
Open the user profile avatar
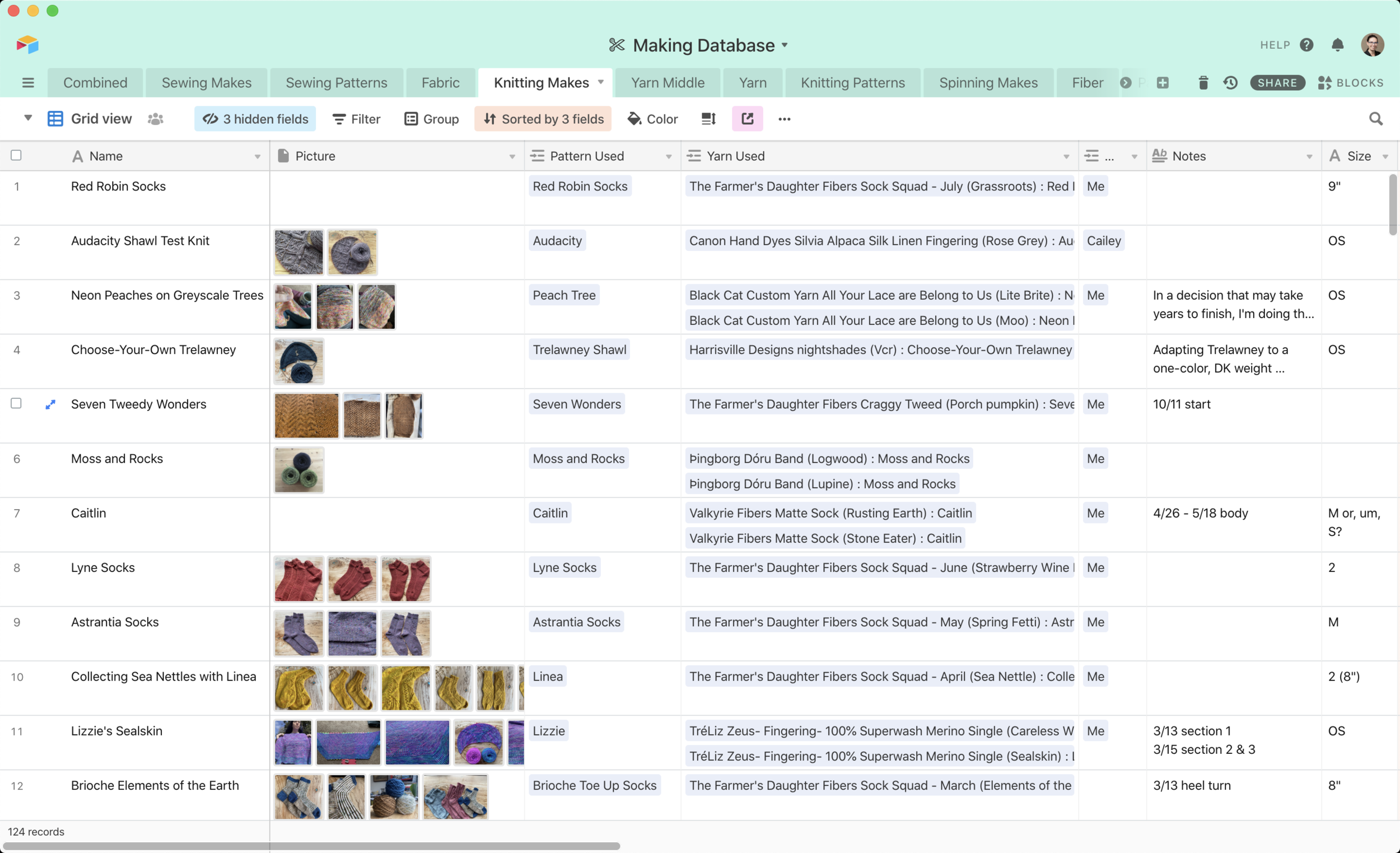click(1372, 45)
